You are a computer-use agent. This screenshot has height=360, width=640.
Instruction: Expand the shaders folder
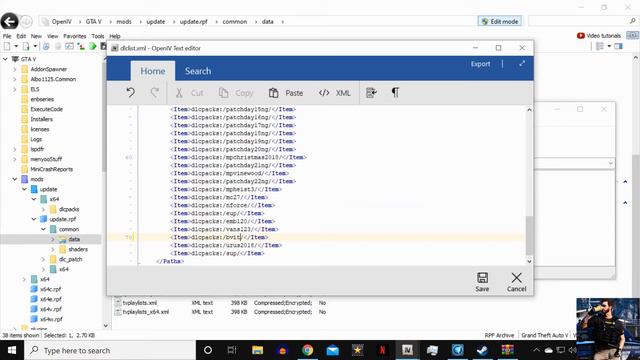(53, 249)
